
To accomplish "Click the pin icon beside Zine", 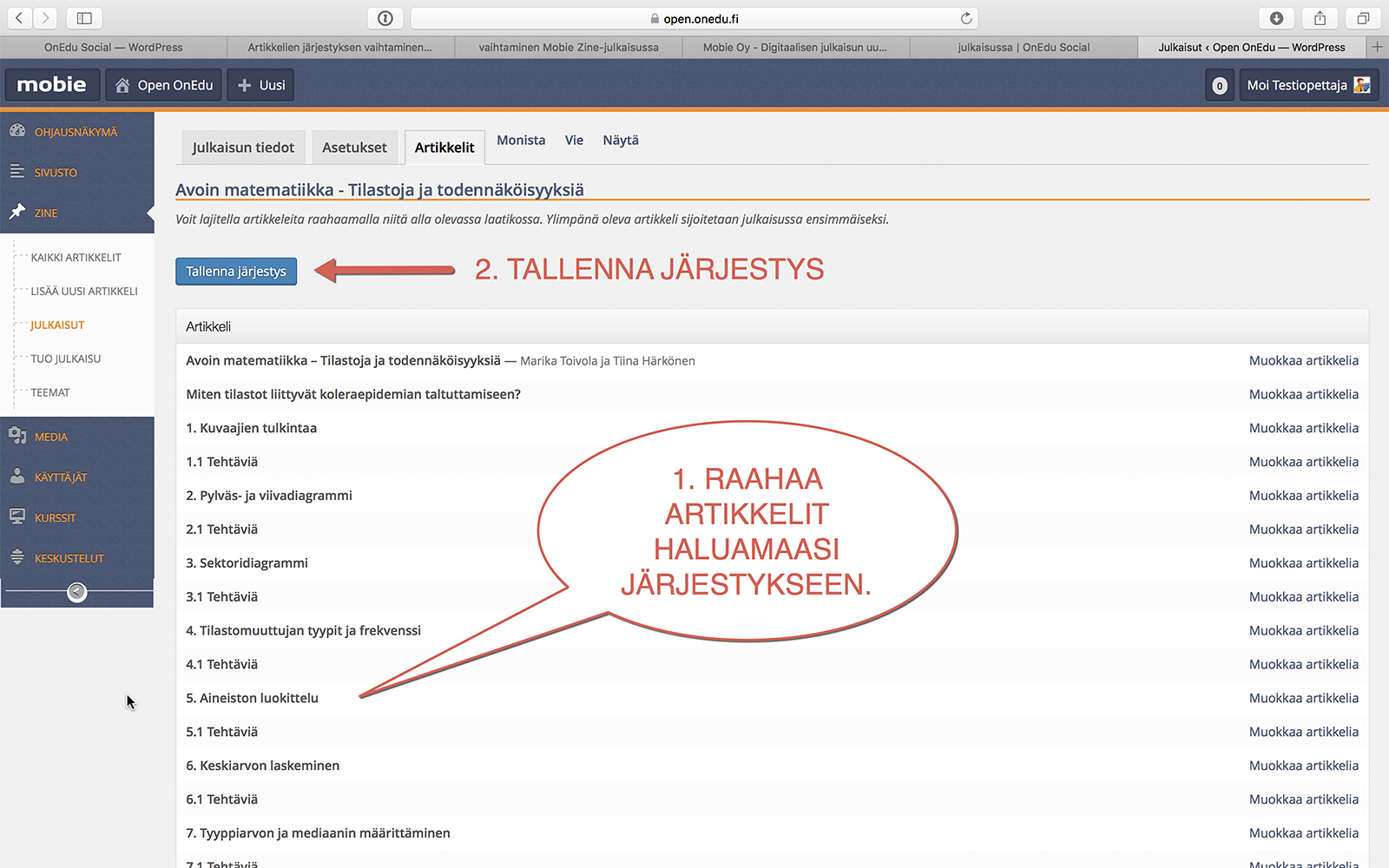I will 17,212.
